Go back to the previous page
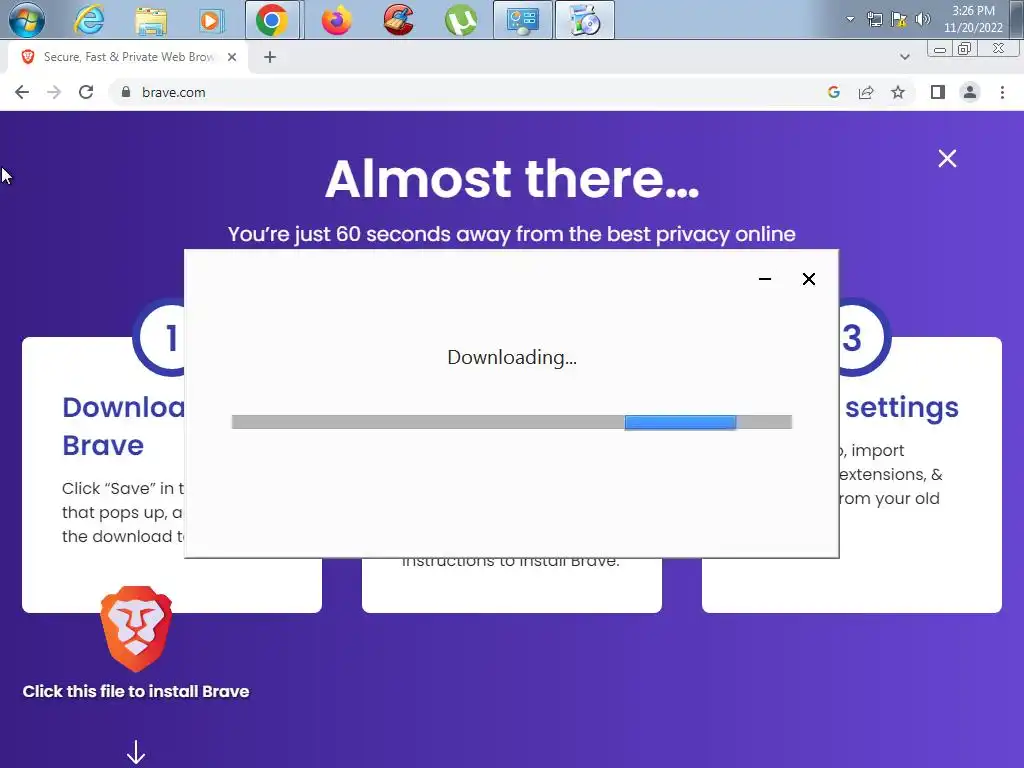The image size is (1024, 768). (x=22, y=92)
